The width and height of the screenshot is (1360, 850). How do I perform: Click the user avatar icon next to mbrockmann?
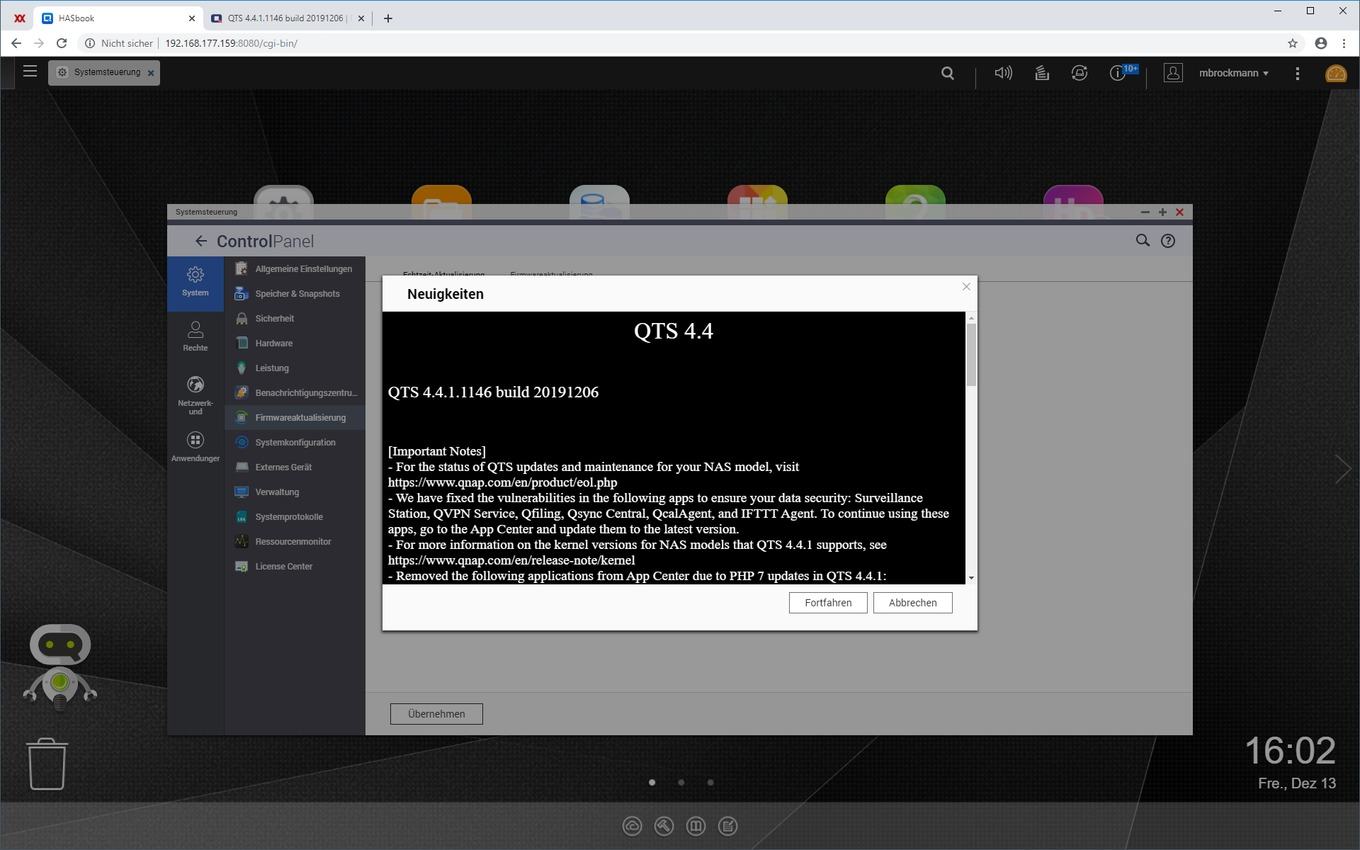[x=1173, y=73]
